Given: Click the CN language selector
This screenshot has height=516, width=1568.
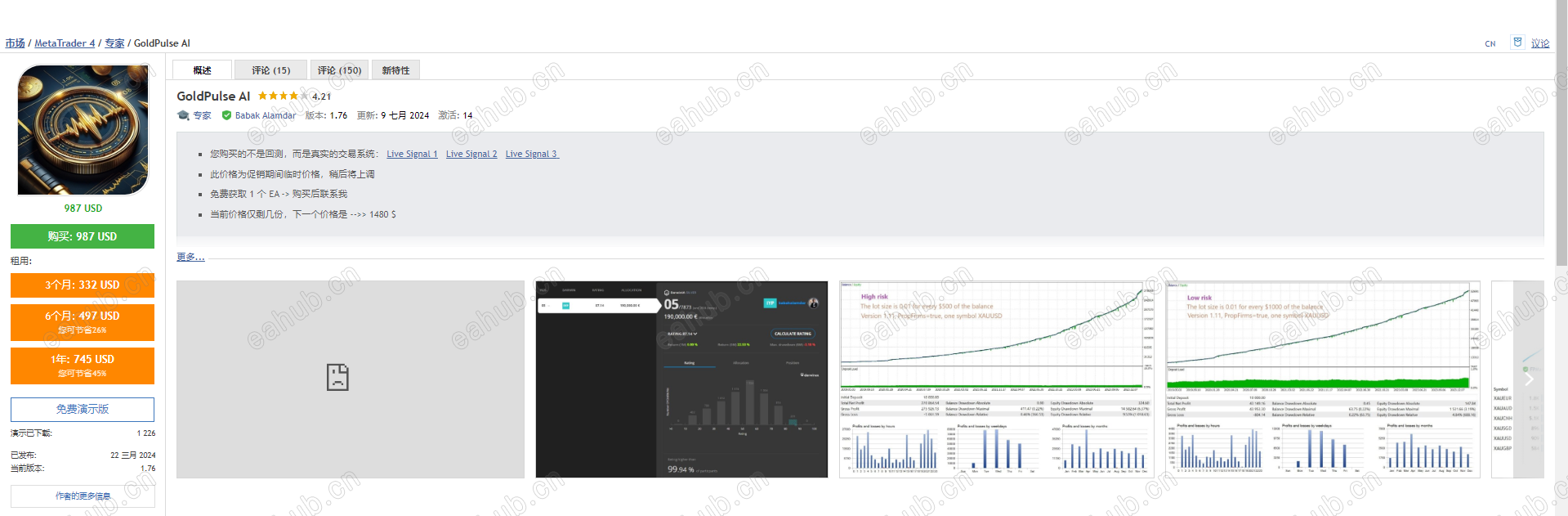Looking at the screenshot, I should 1490,44.
